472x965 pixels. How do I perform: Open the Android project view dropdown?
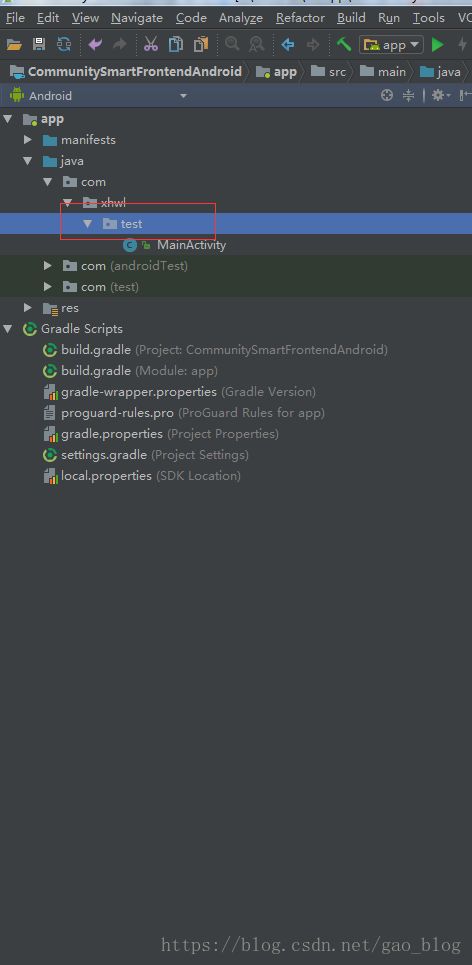tap(98, 95)
